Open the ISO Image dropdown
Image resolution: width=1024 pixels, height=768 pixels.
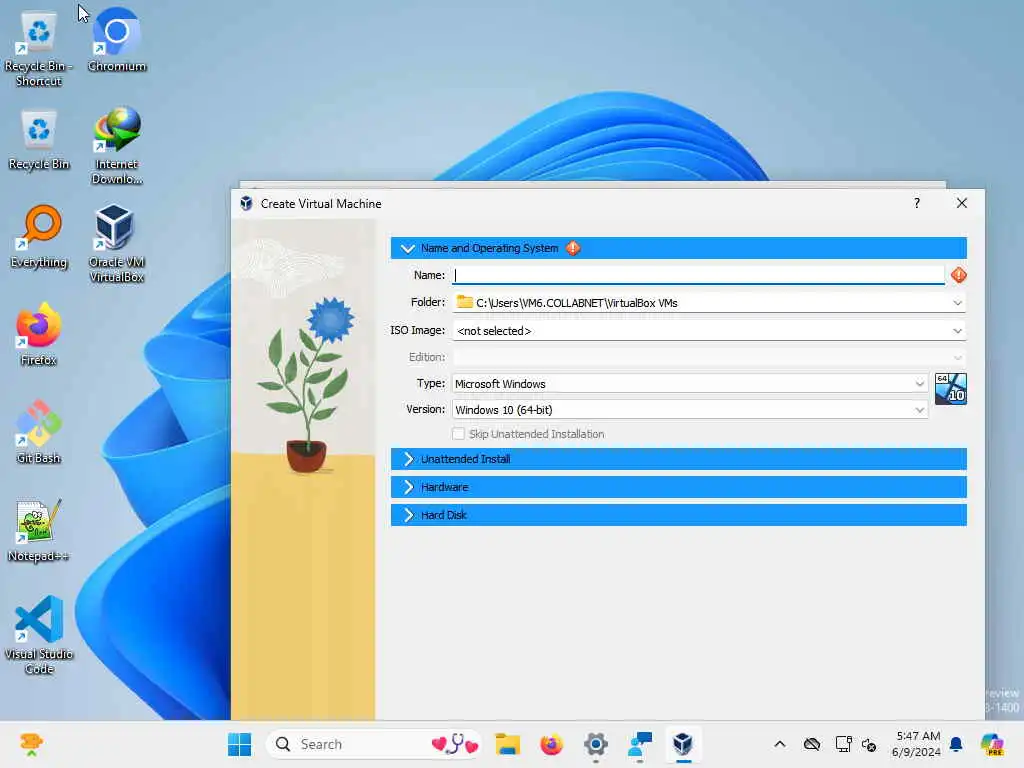[957, 331]
